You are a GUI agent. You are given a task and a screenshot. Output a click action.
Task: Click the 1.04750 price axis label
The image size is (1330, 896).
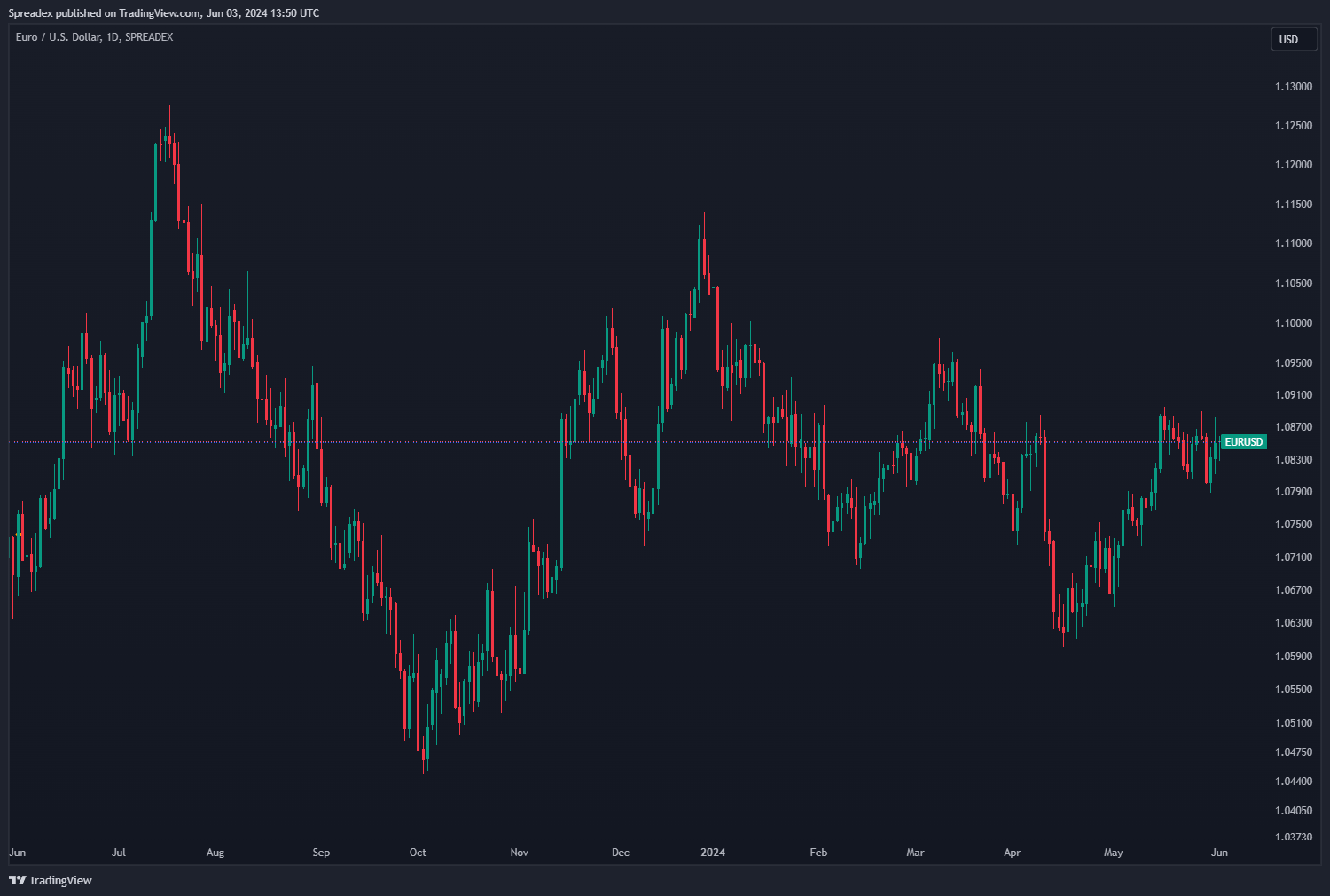pyautogui.click(x=1294, y=752)
